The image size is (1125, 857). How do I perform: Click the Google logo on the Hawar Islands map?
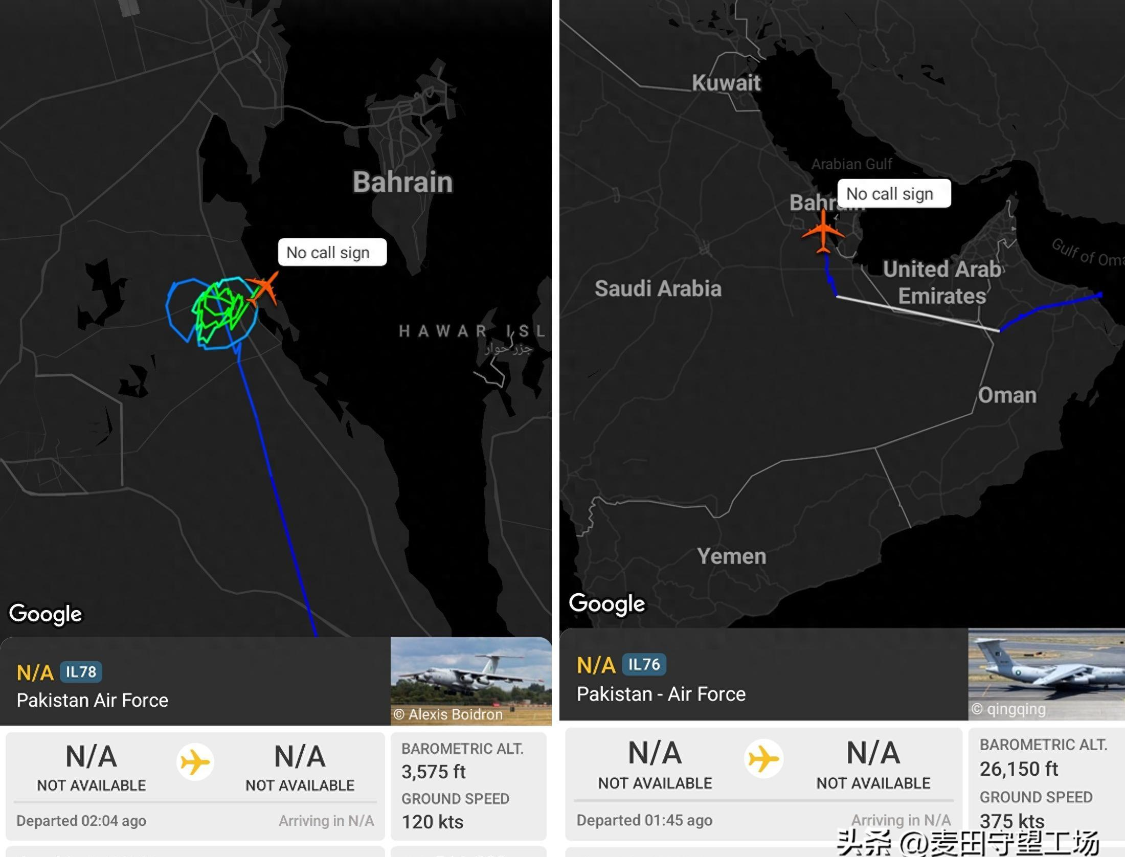[x=46, y=613]
